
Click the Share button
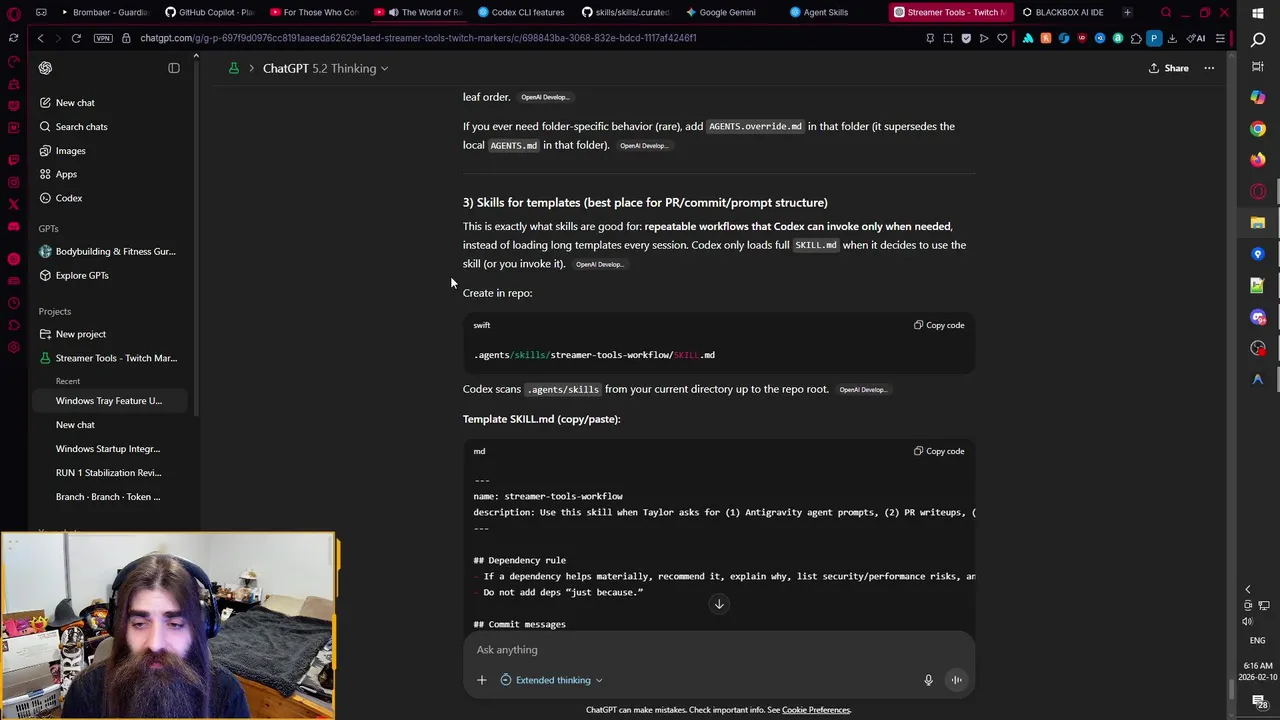pyautogui.click(x=1168, y=68)
